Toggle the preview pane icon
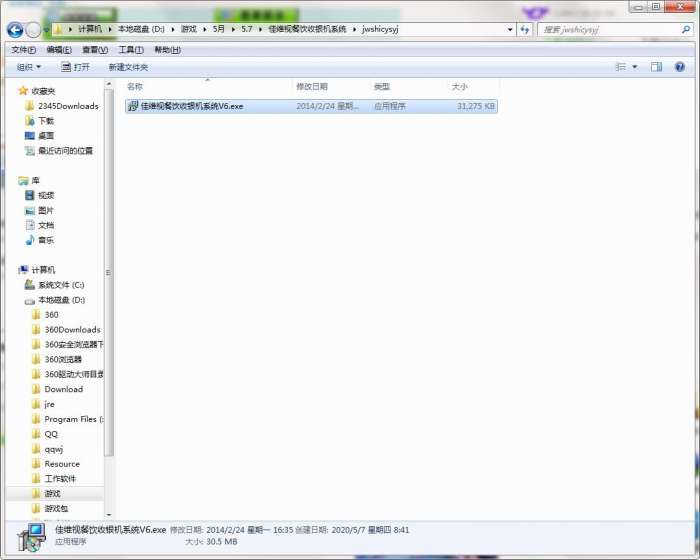The height and width of the screenshot is (560, 700). 656,67
